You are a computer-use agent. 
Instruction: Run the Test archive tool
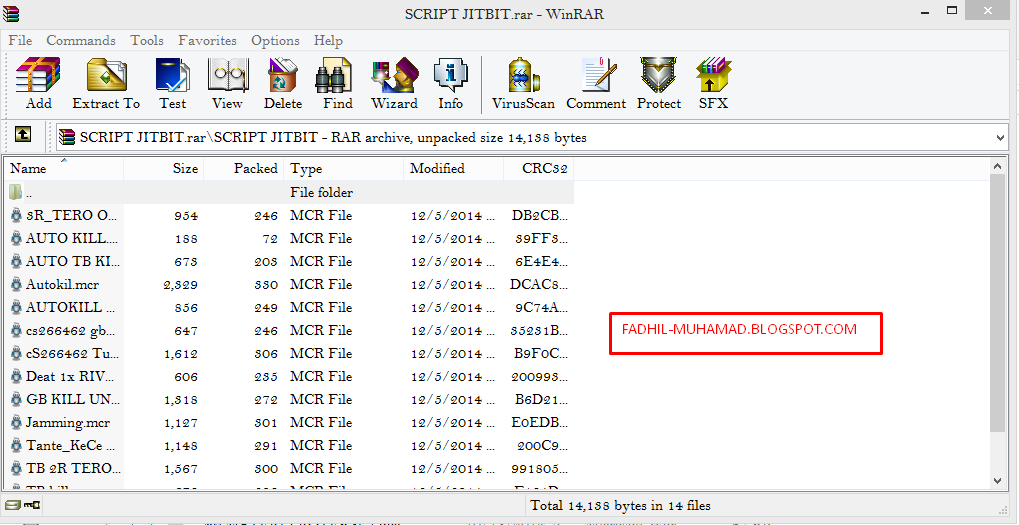pyautogui.click(x=172, y=84)
